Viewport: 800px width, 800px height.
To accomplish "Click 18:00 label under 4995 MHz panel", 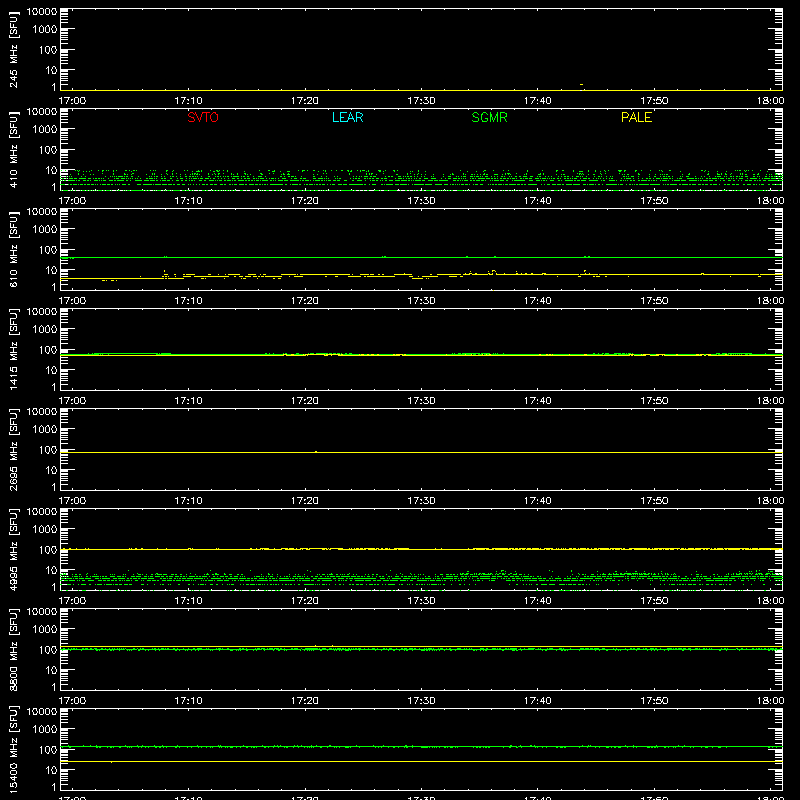I will pos(770,601).
